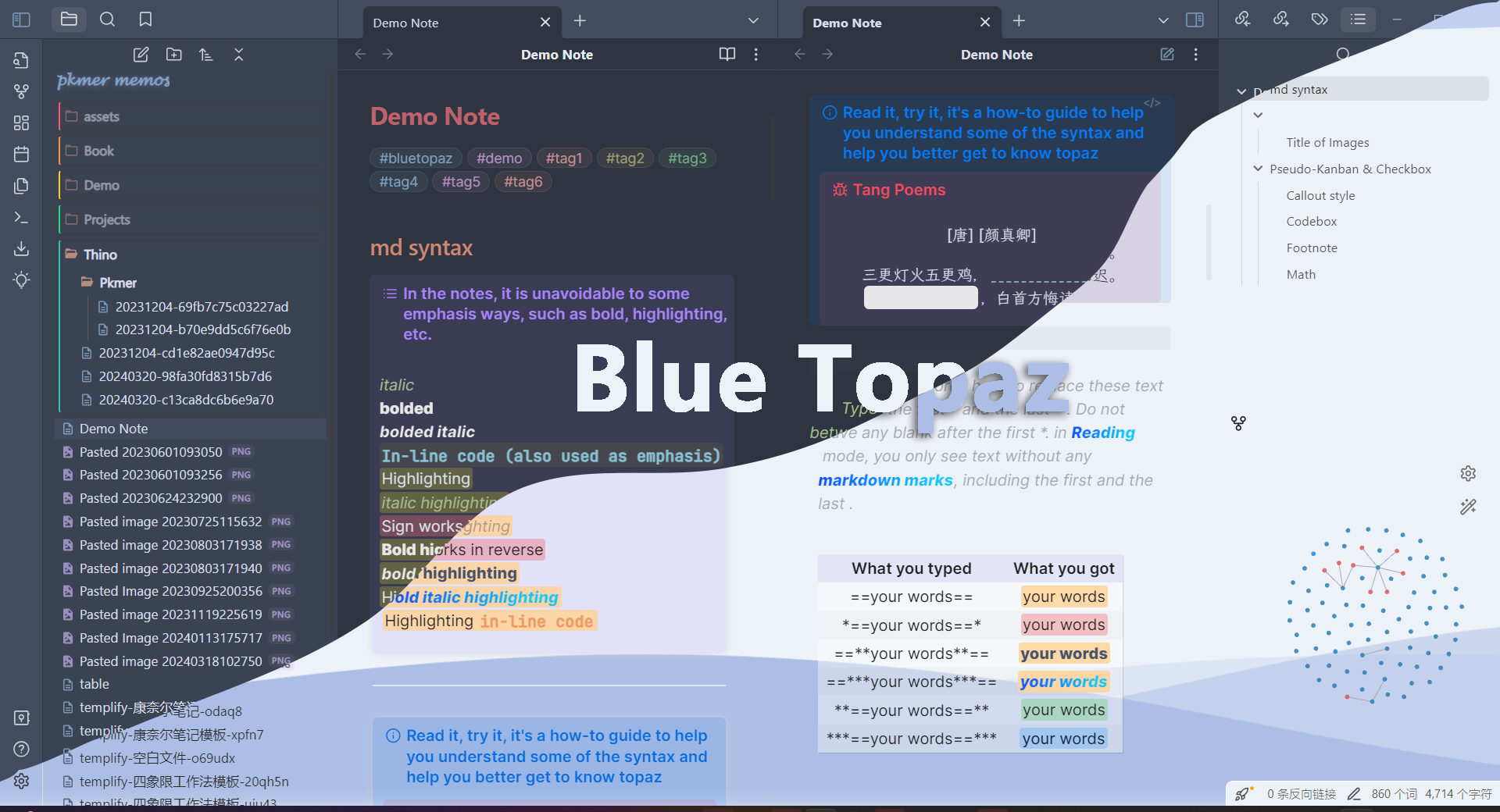Expand the Projects folder

click(192, 219)
